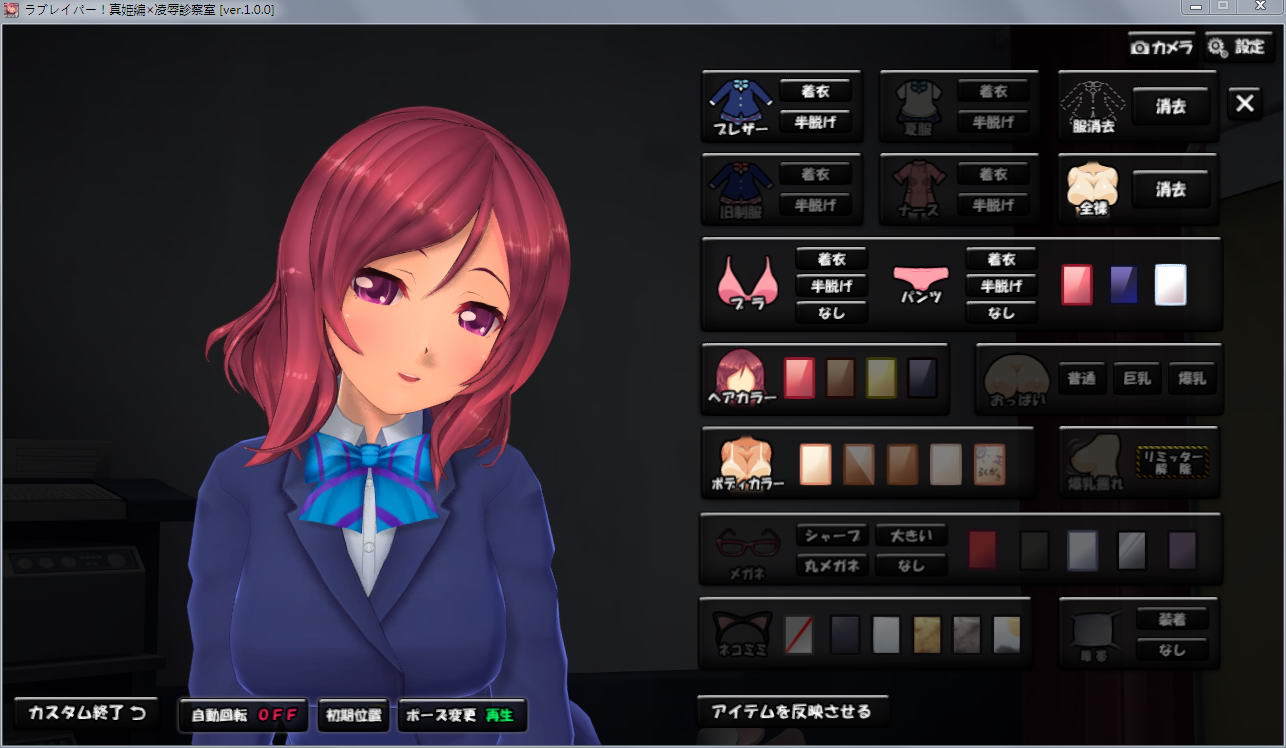Click アイテムを反映させる apply items button
Image resolution: width=1286 pixels, height=748 pixels.
pos(792,712)
